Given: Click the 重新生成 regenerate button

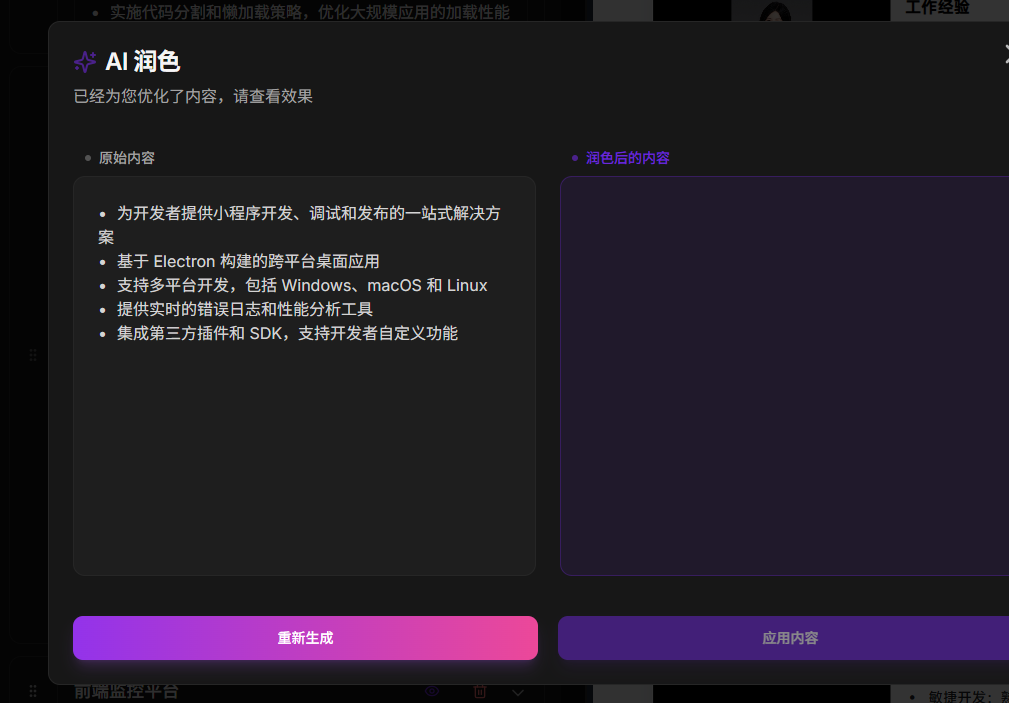Looking at the screenshot, I should tap(305, 638).
